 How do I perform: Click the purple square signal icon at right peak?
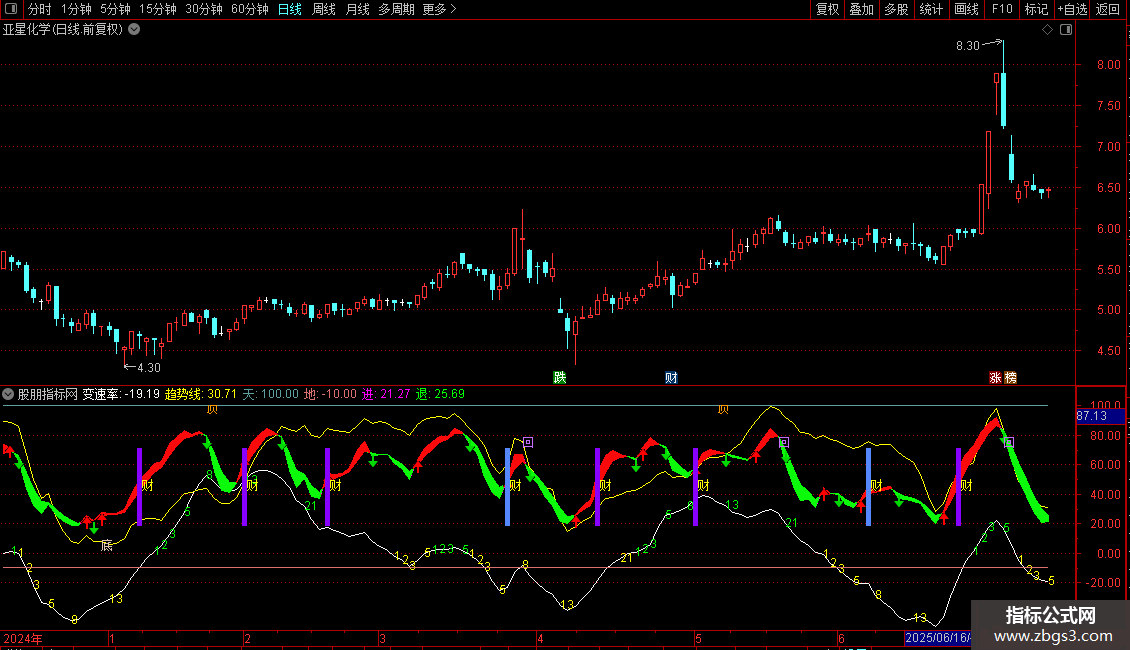pyautogui.click(x=1009, y=442)
